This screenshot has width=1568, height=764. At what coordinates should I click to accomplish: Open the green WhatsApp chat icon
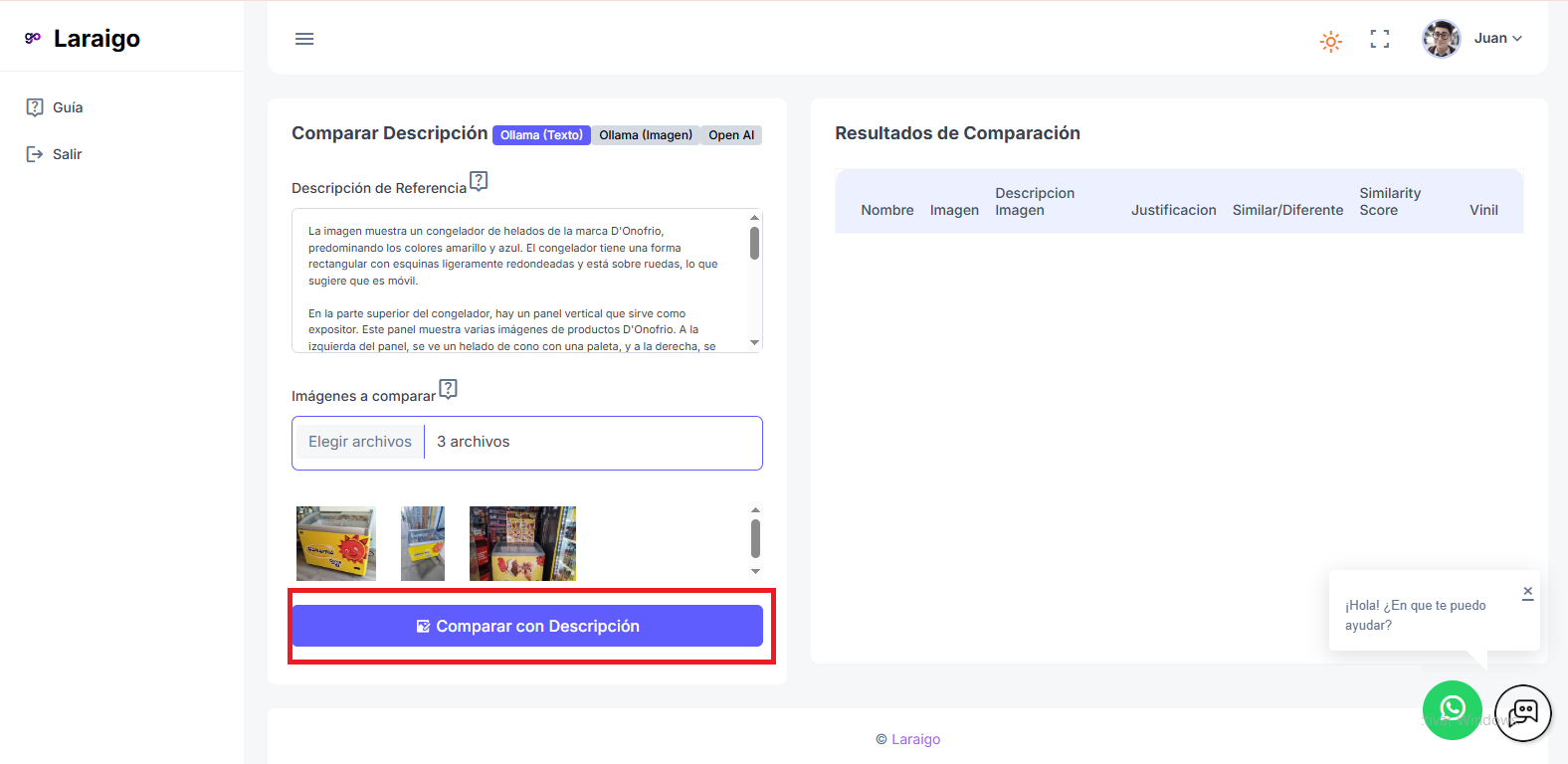pyautogui.click(x=1452, y=709)
